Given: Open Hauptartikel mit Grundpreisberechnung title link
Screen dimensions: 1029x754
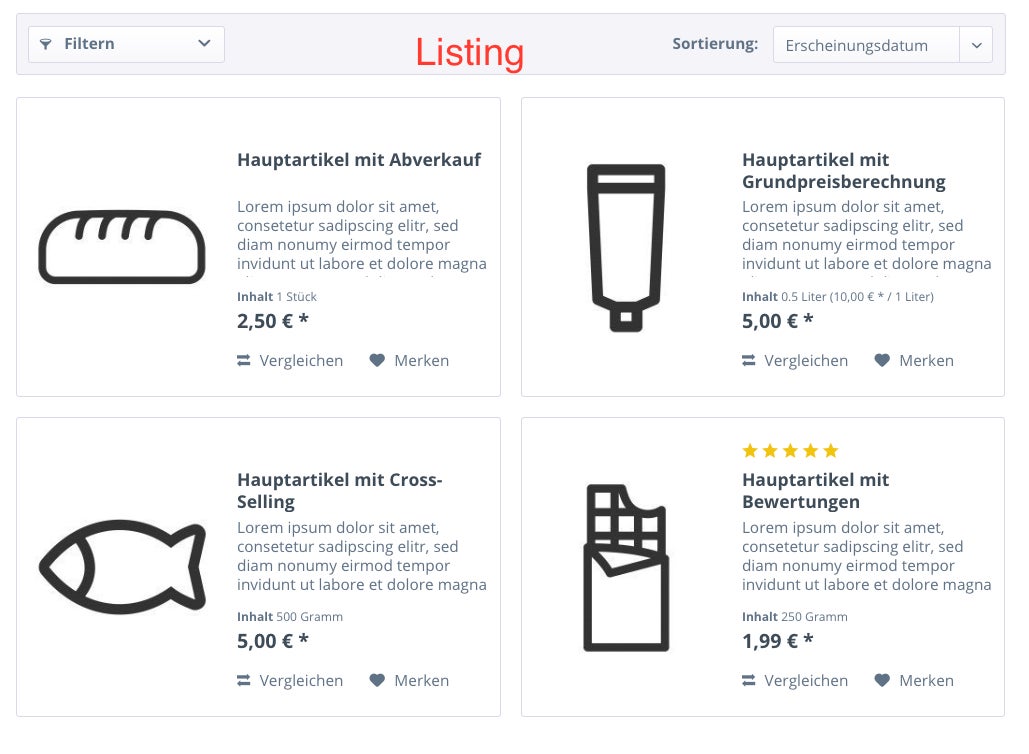Looking at the screenshot, I should coord(844,171).
